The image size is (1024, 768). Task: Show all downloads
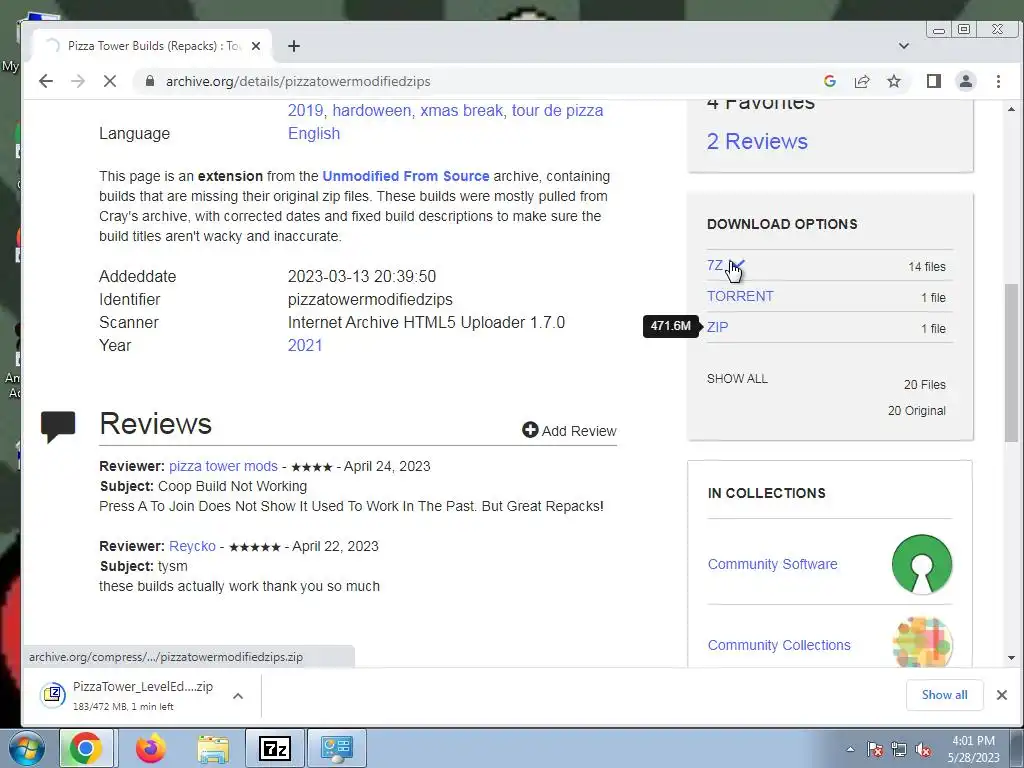pyautogui.click(x=944, y=695)
